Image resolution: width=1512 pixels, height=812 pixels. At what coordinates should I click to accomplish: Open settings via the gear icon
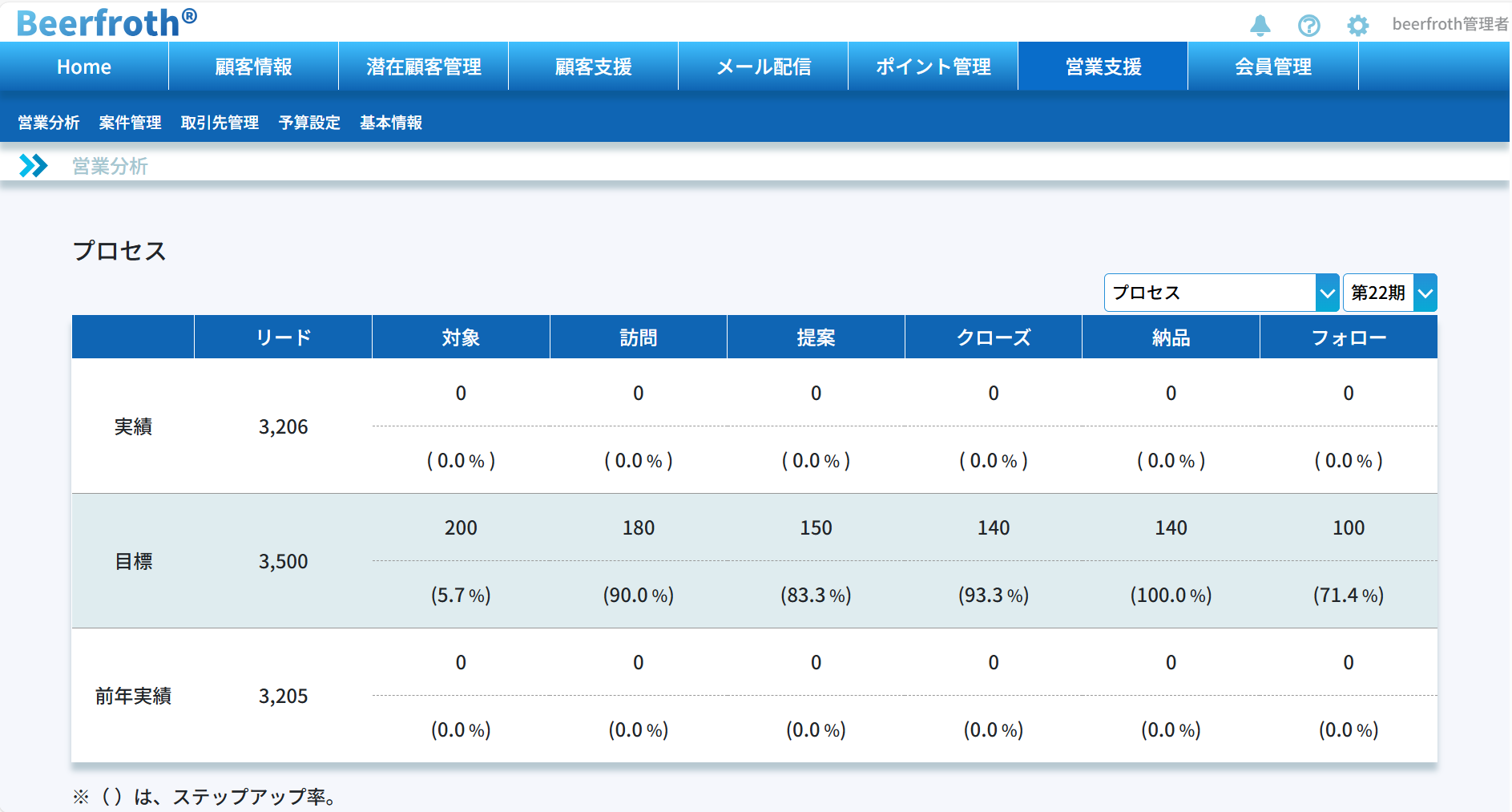pos(1357,26)
